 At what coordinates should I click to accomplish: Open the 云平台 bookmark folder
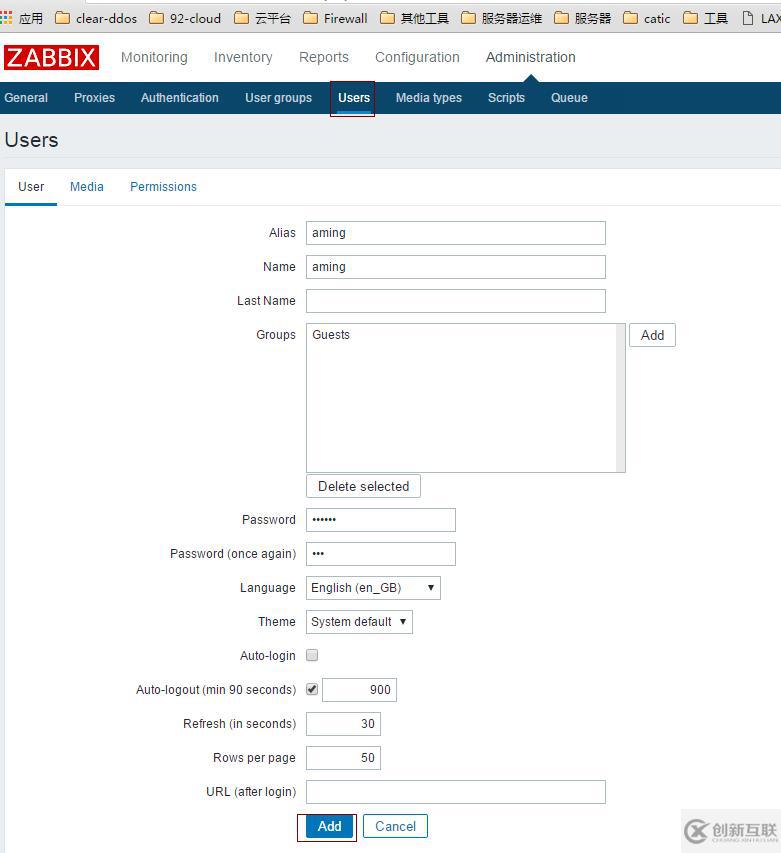[x=262, y=18]
